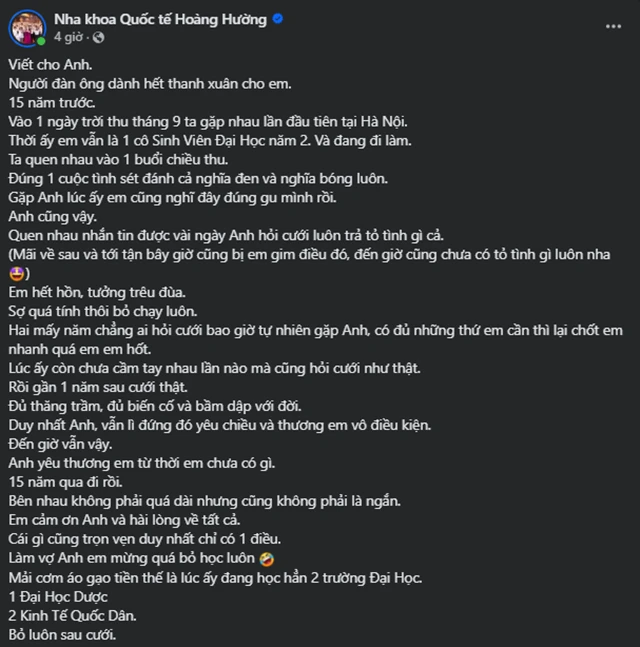Open the "4 giờ" post timestamp

click(x=68, y=37)
